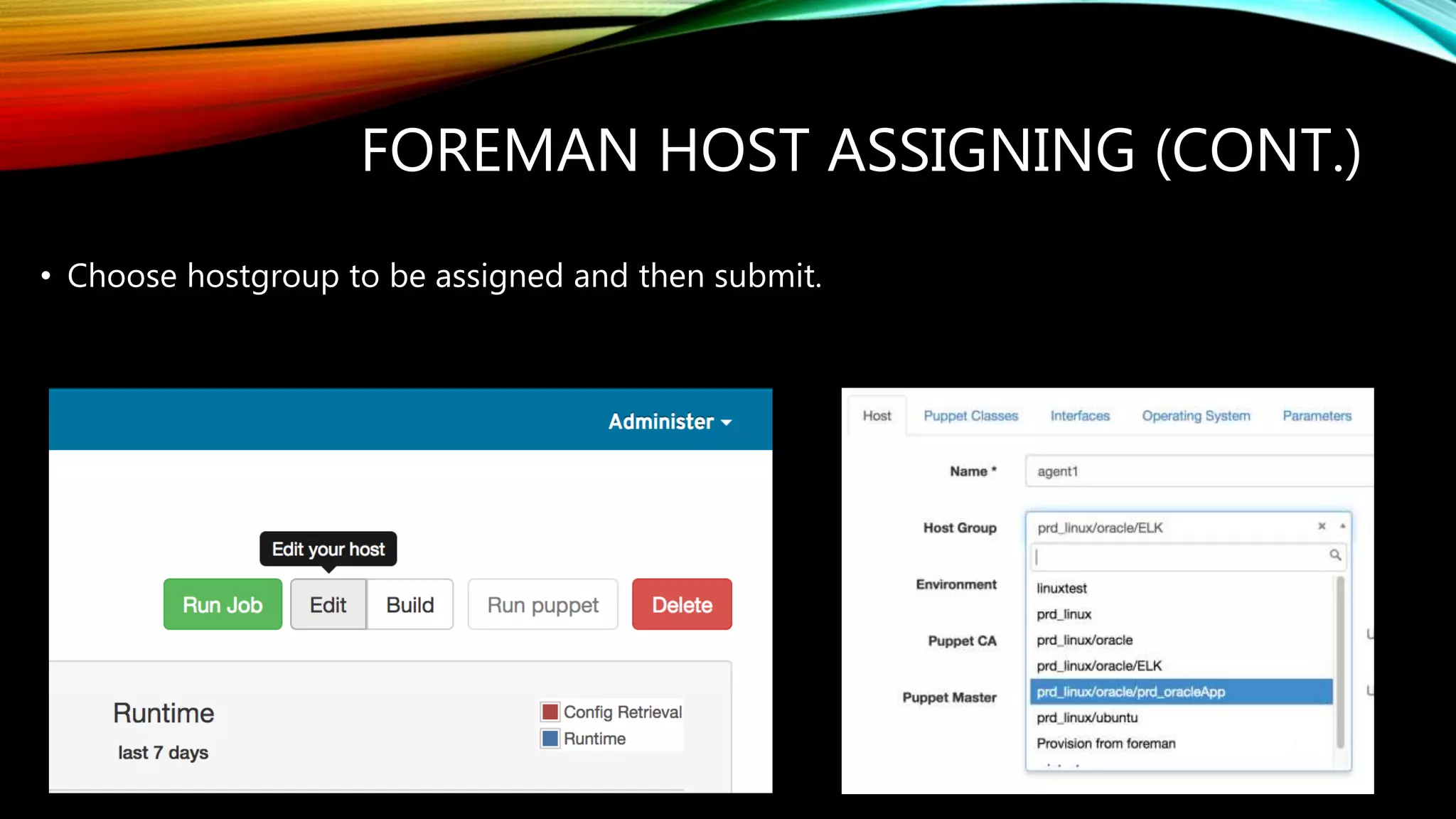Image resolution: width=1456 pixels, height=819 pixels.
Task: Select prd_linux/ubuntu host group option
Action: [1181, 717]
